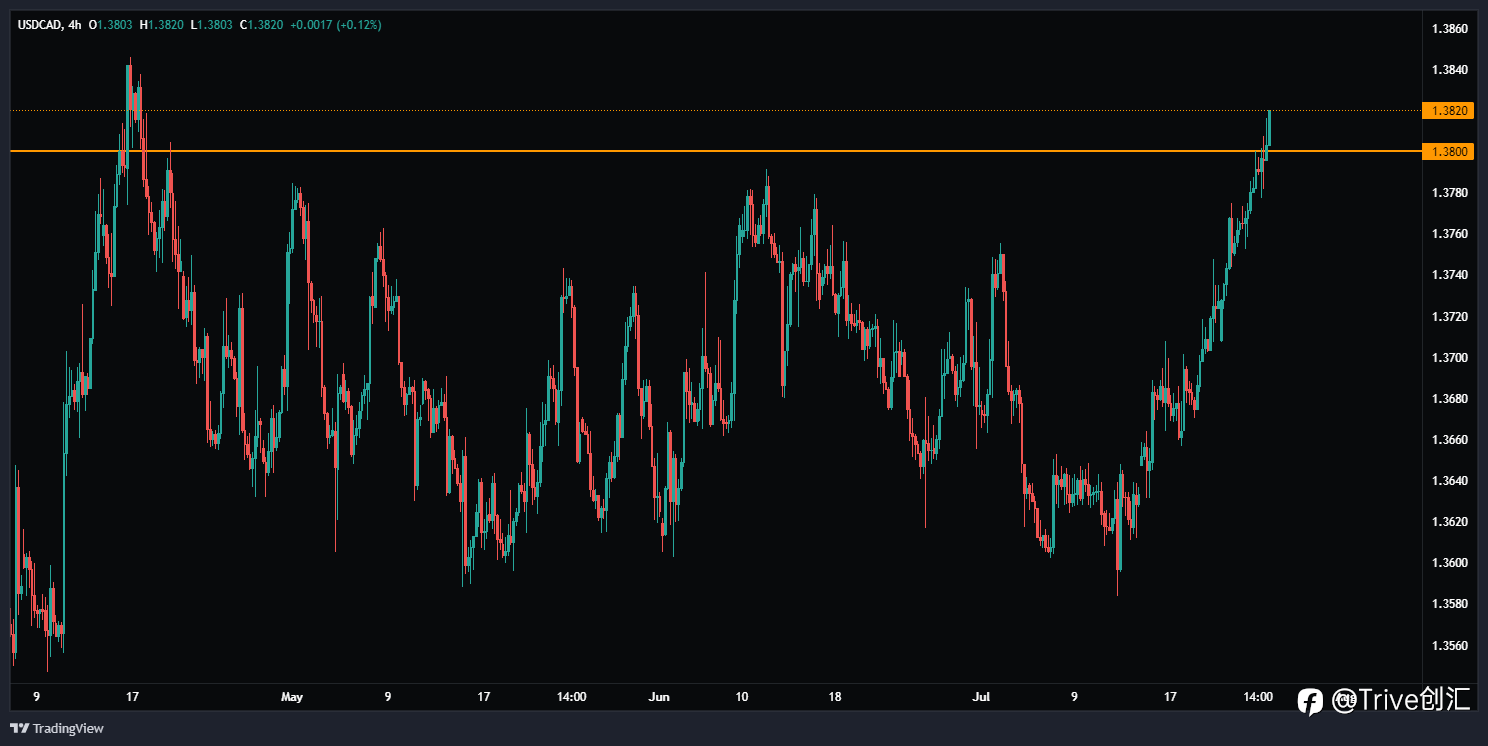Click the 18 date label on time axis
Viewport: 1488px width, 746px height.
835,696
